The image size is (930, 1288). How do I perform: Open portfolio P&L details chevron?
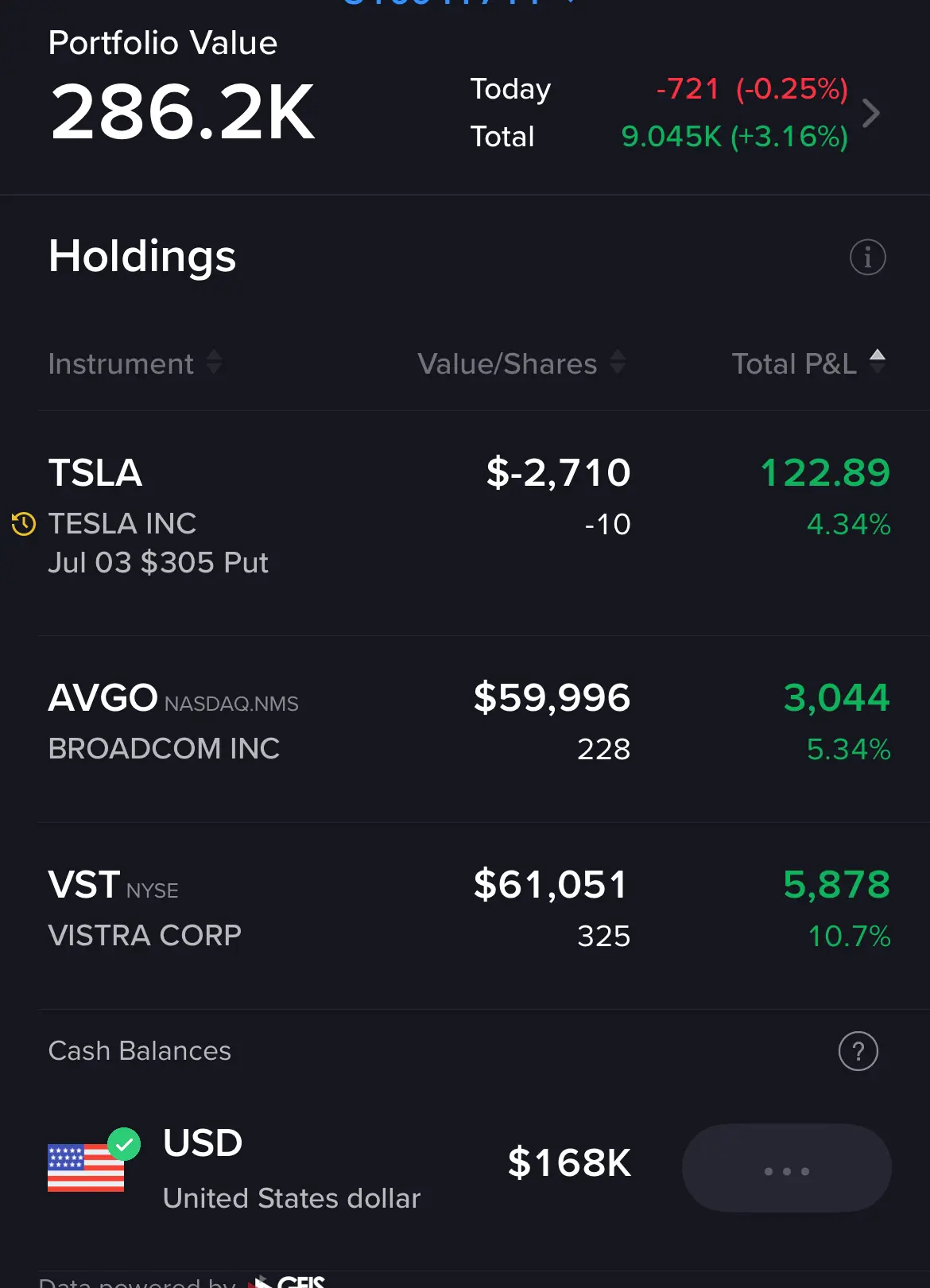(x=871, y=113)
